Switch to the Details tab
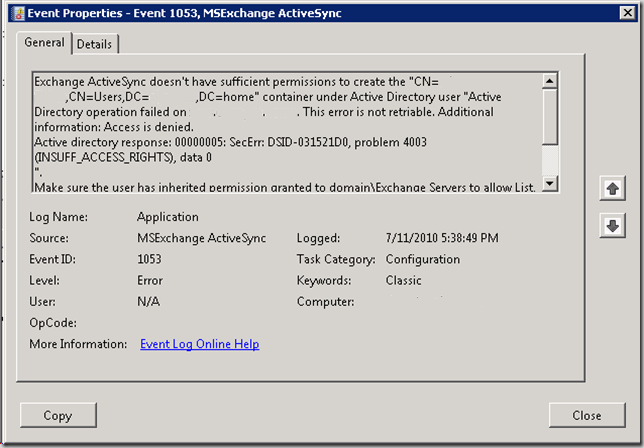The height and width of the screenshot is (448, 644). (94, 44)
